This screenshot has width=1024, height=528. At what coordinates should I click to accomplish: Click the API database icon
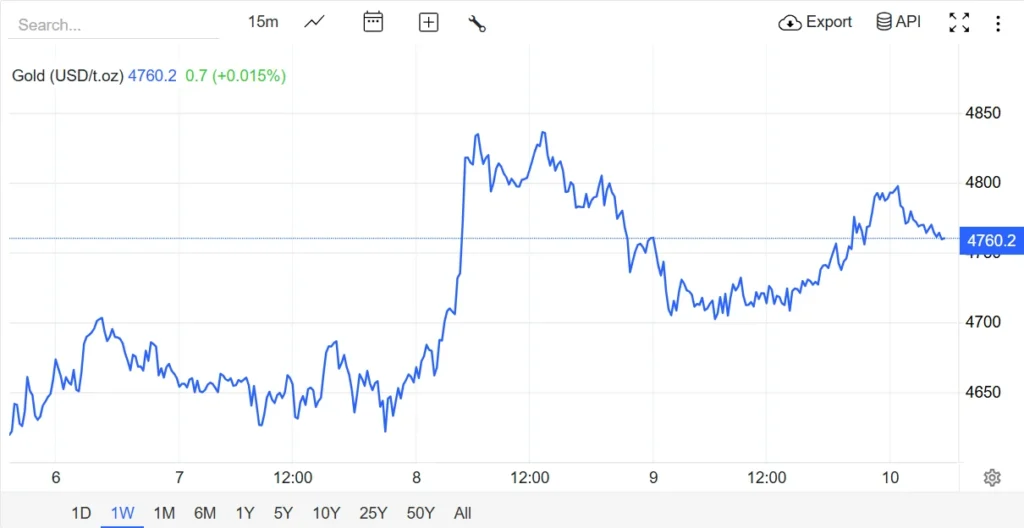(884, 22)
